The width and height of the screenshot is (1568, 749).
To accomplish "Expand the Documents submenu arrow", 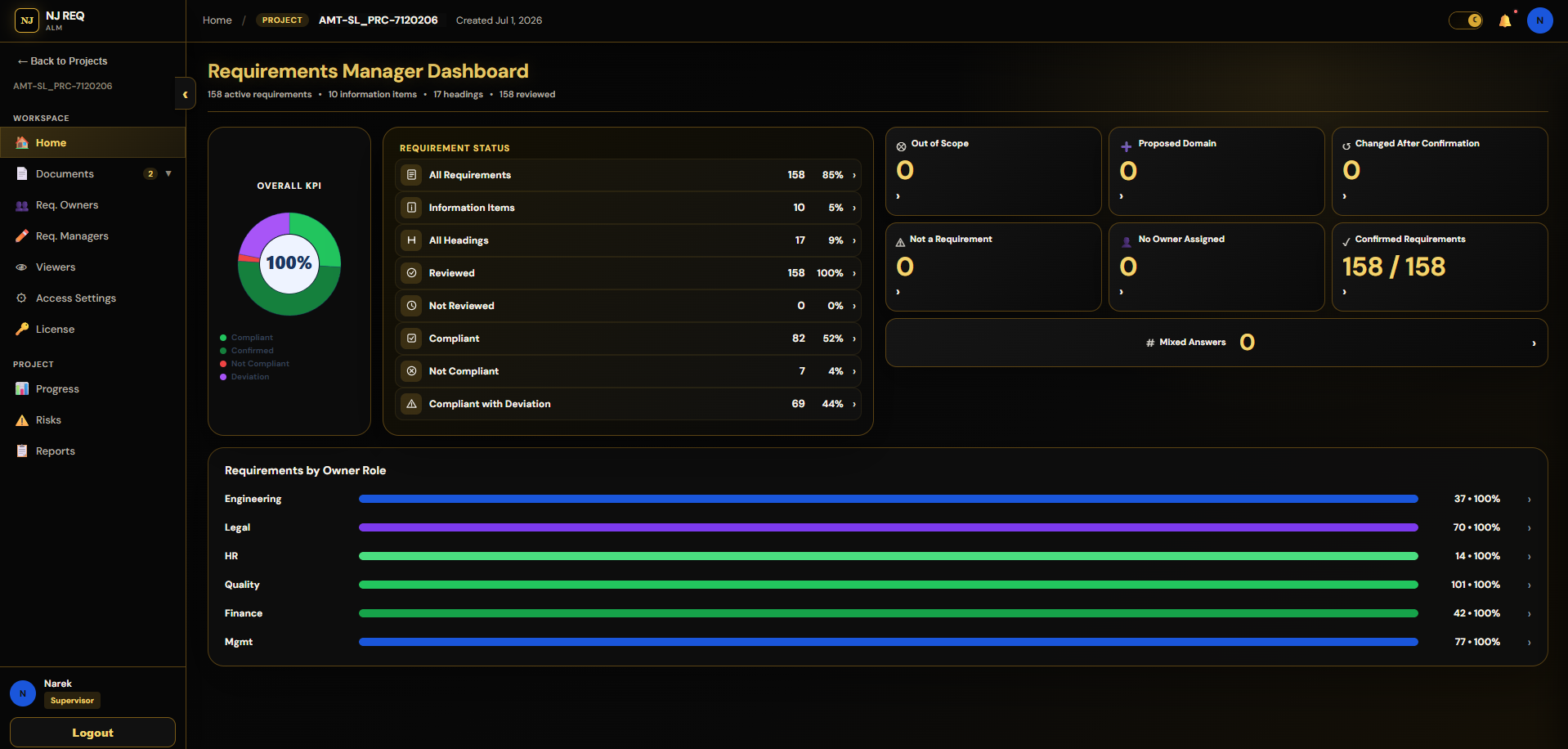I will pyautogui.click(x=168, y=173).
